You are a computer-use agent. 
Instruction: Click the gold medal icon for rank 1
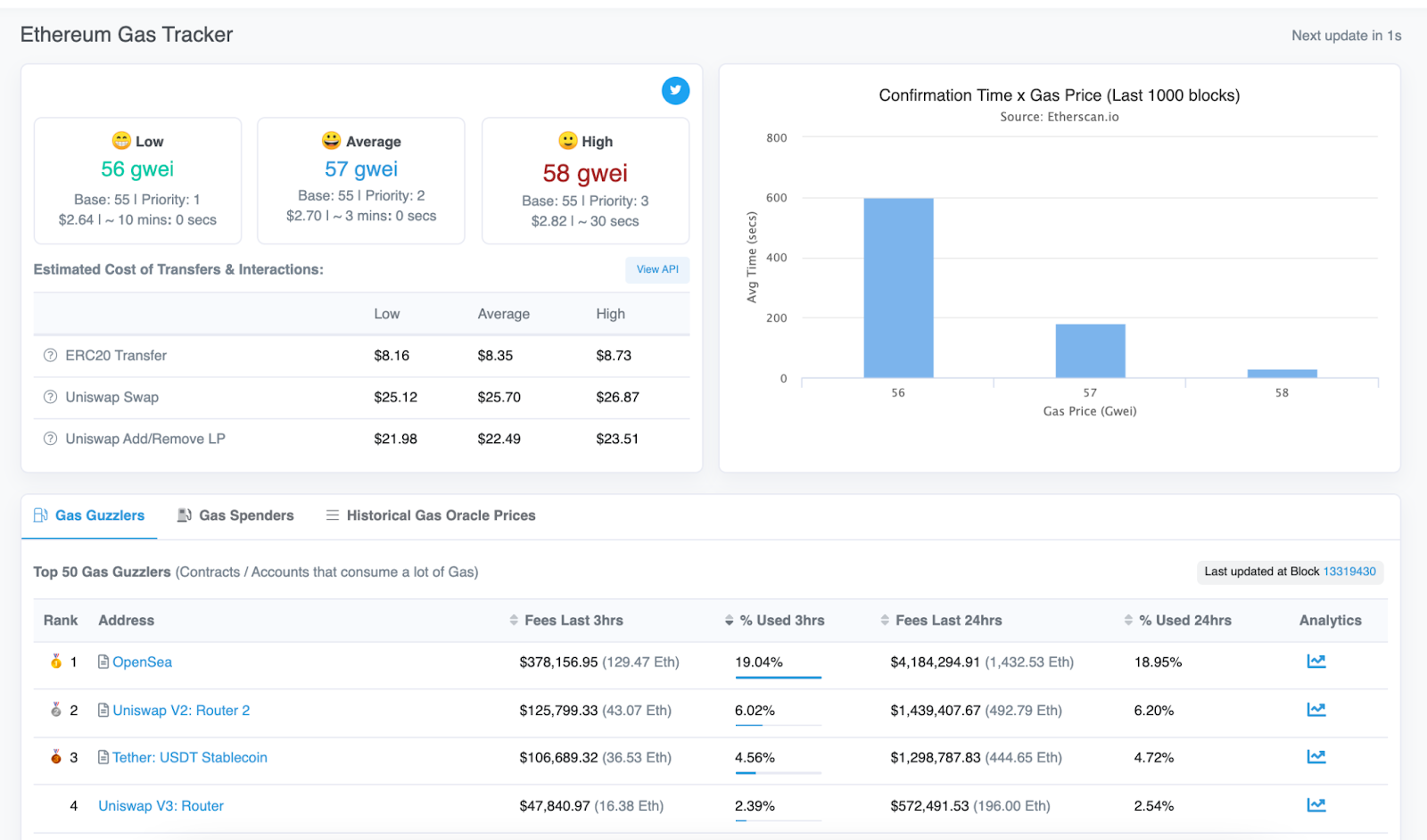(x=56, y=662)
